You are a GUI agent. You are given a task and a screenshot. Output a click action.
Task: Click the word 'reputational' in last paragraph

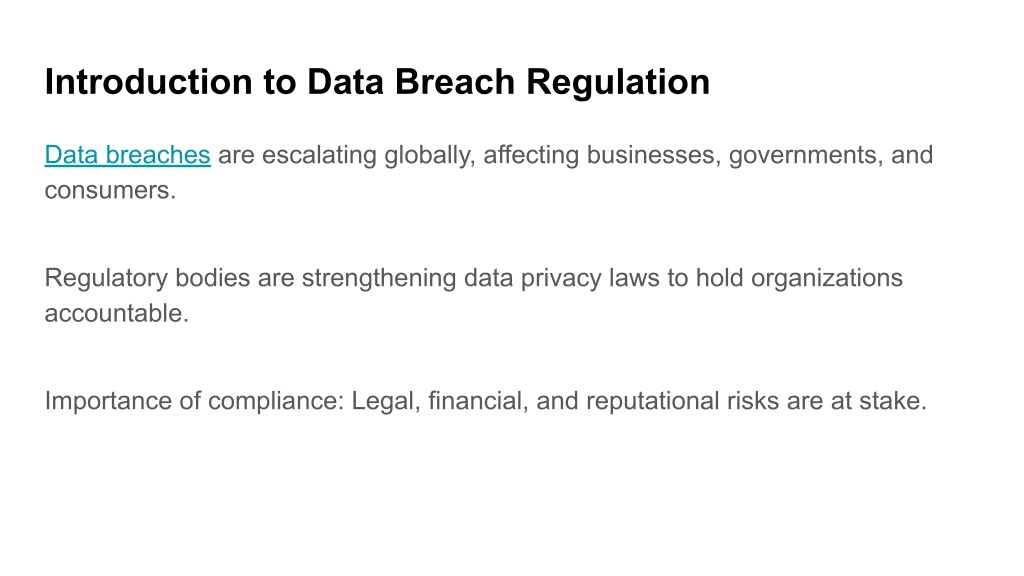652,401
